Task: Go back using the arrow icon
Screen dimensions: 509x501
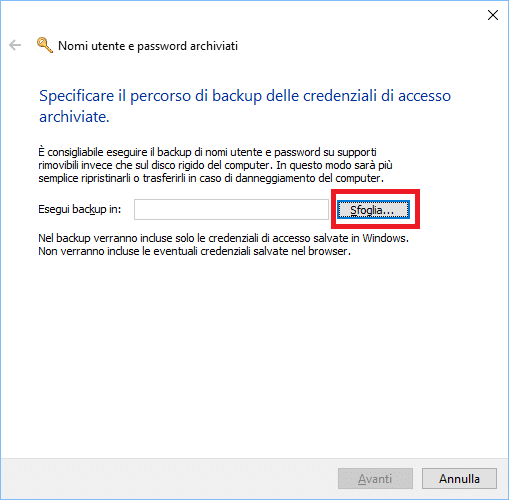Action: coord(15,45)
